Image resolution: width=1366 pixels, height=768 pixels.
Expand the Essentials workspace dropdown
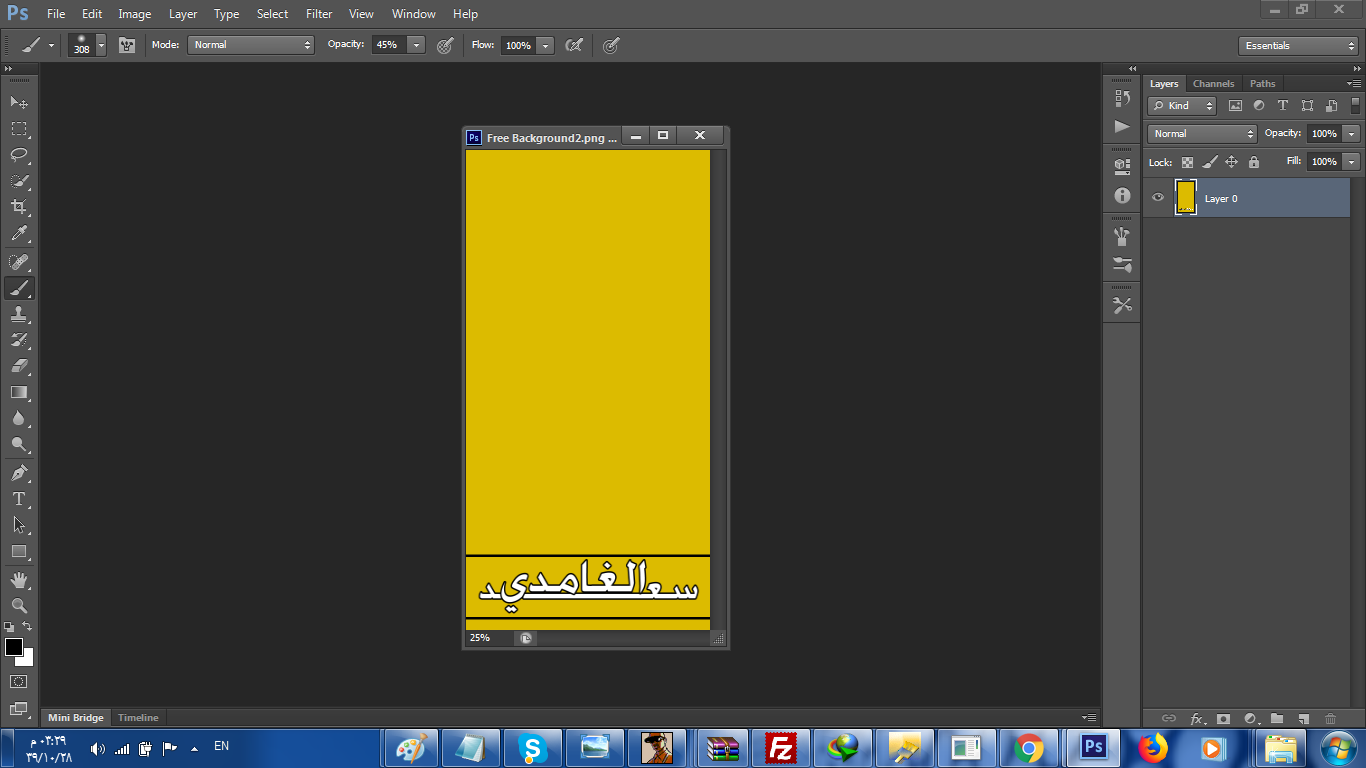point(1297,46)
